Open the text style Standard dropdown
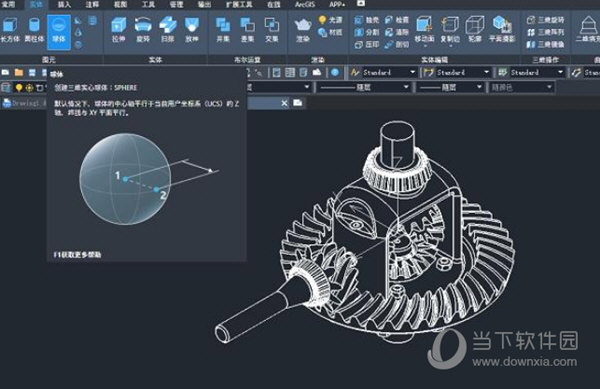This screenshot has height=389, width=600. [383, 72]
